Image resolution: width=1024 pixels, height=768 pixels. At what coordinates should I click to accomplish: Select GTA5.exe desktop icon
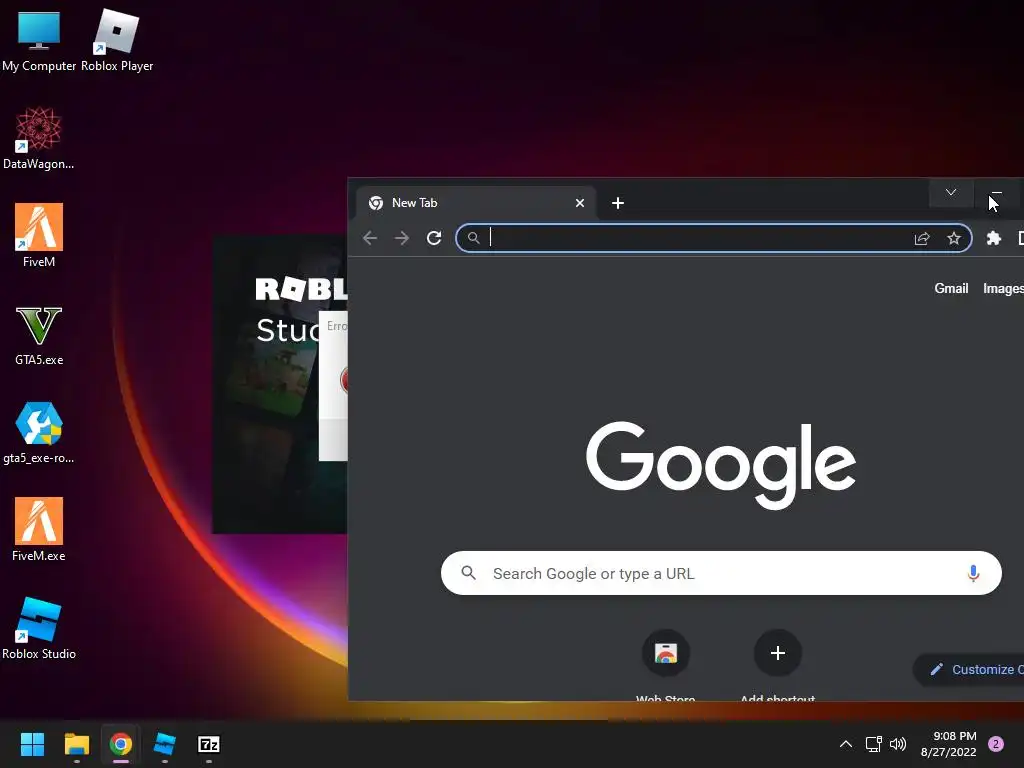click(x=39, y=334)
